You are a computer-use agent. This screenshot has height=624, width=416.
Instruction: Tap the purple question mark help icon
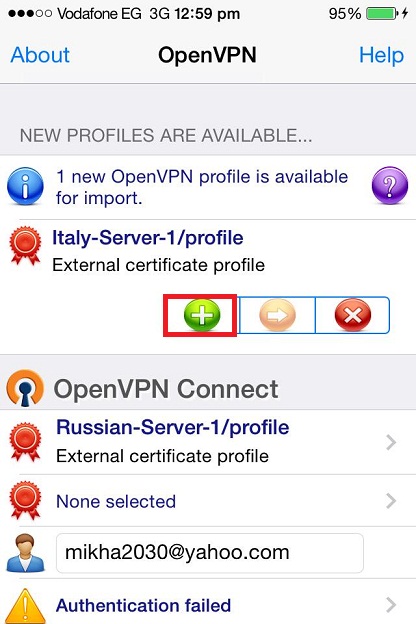click(x=390, y=186)
